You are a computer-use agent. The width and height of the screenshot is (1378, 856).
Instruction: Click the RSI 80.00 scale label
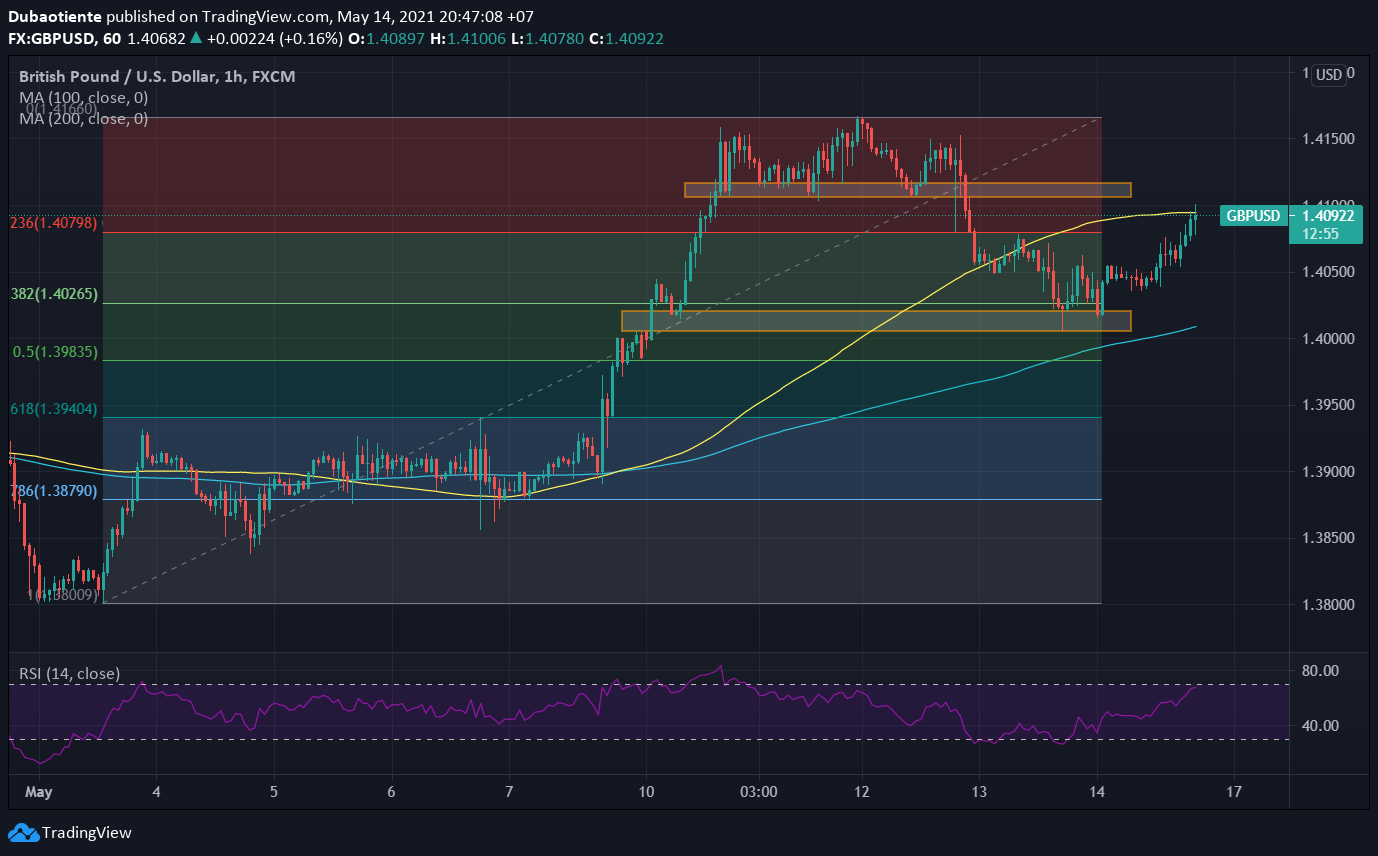(x=1321, y=671)
